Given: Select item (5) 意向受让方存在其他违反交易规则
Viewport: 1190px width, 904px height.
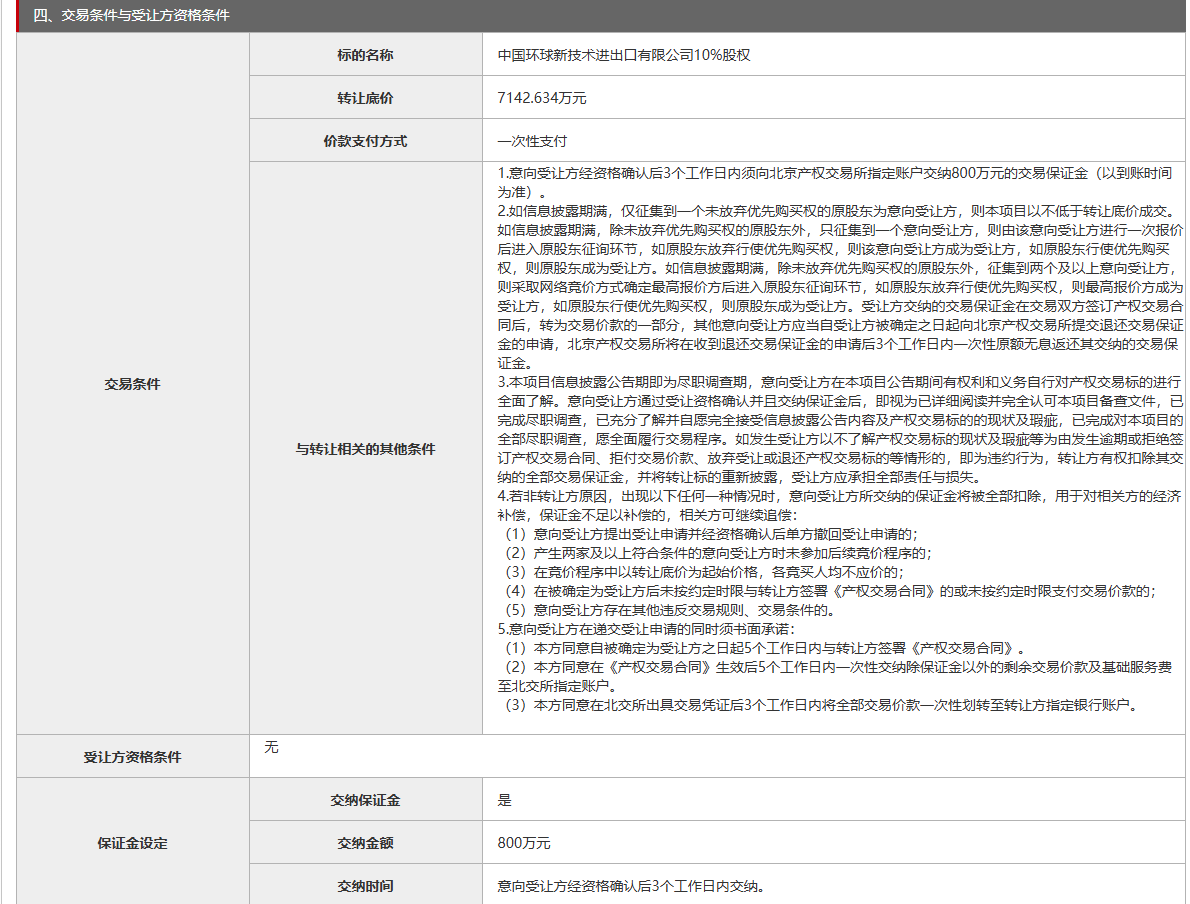Looking at the screenshot, I should point(669,610).
